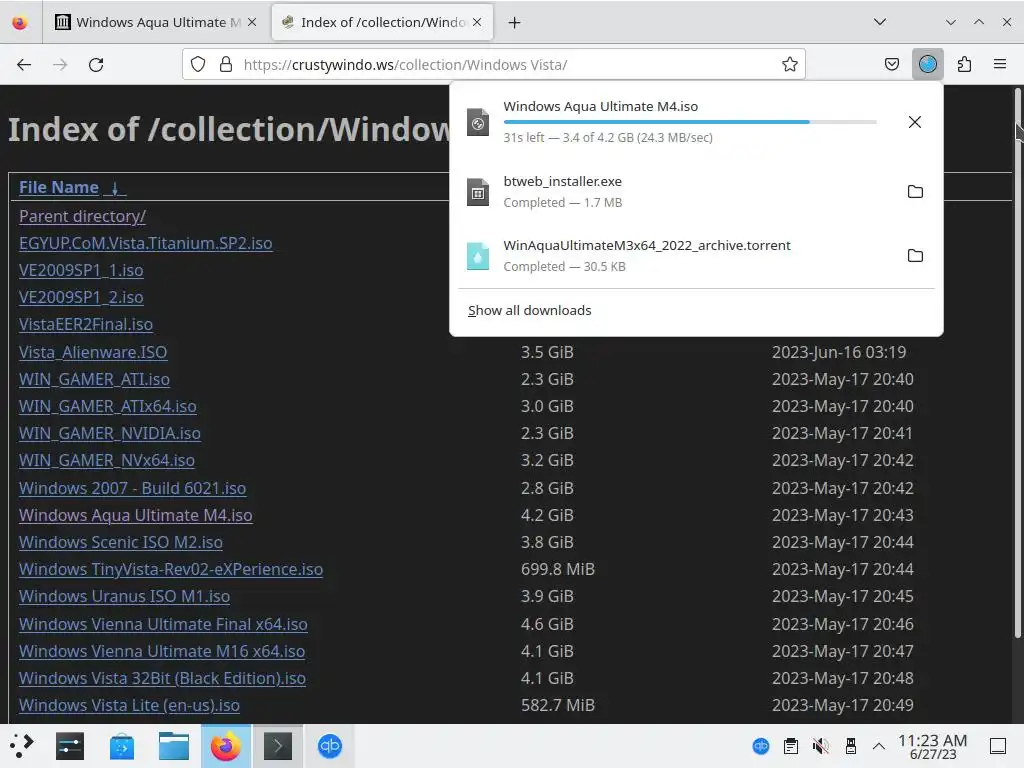Click the forward navigation arrow
This screenshot has width=1024, height=768.
60,65
